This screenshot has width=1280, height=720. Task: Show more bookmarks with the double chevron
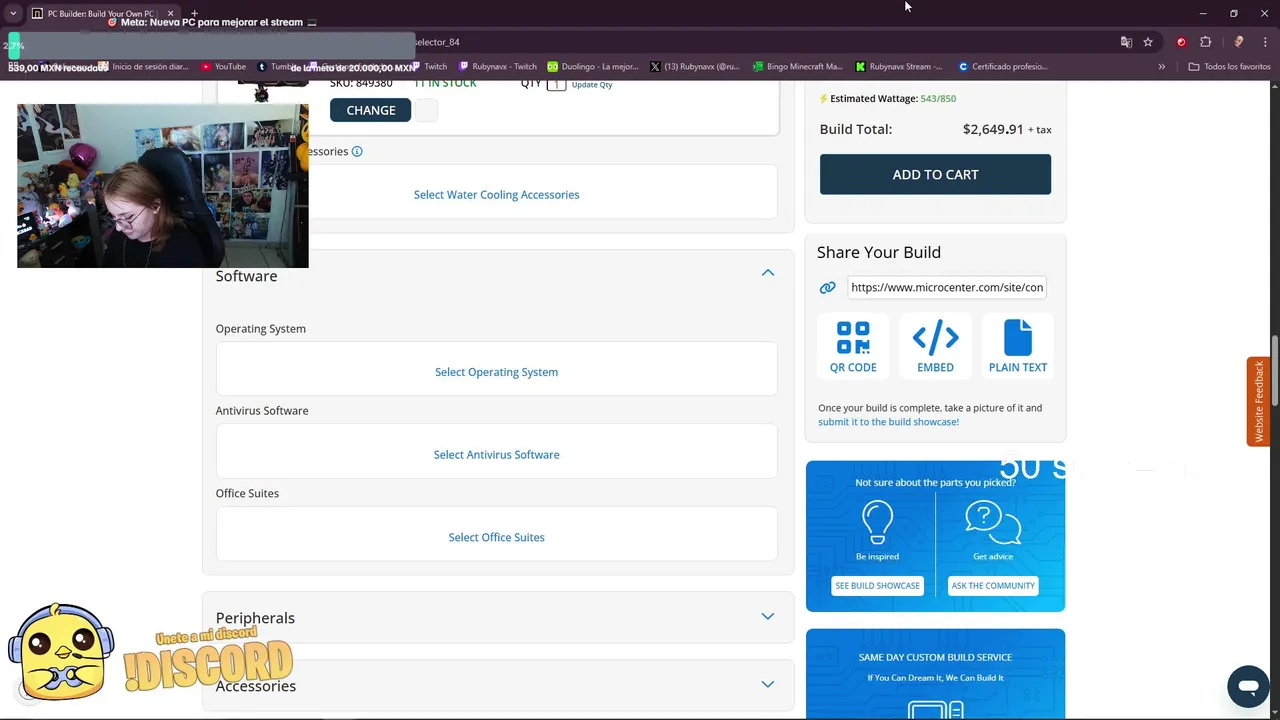pyautogui.click(x=1162, y=67)
